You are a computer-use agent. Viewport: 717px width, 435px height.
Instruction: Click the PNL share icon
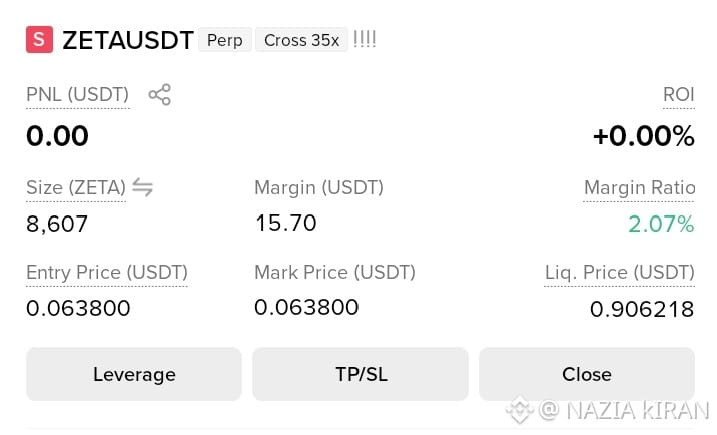pos(160,95)
